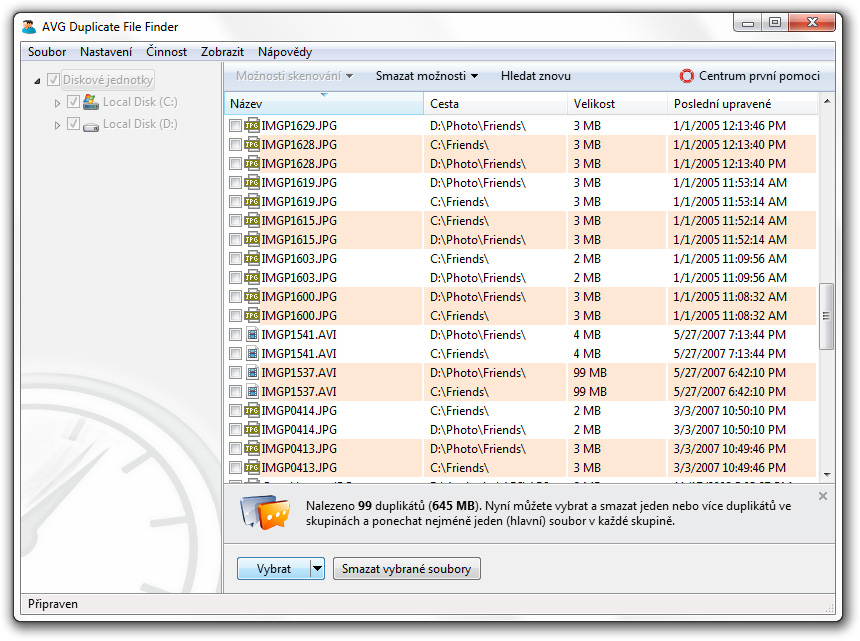860x641 pixels.
Task: Dismiss the info panel with its X
Action: [822, 496]
